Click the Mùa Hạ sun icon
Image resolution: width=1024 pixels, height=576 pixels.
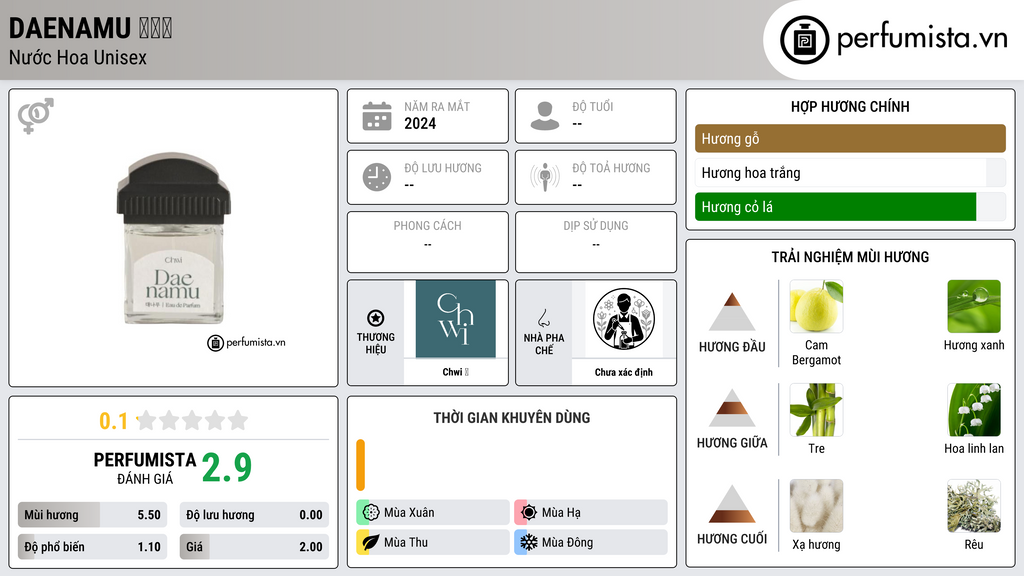528,513
